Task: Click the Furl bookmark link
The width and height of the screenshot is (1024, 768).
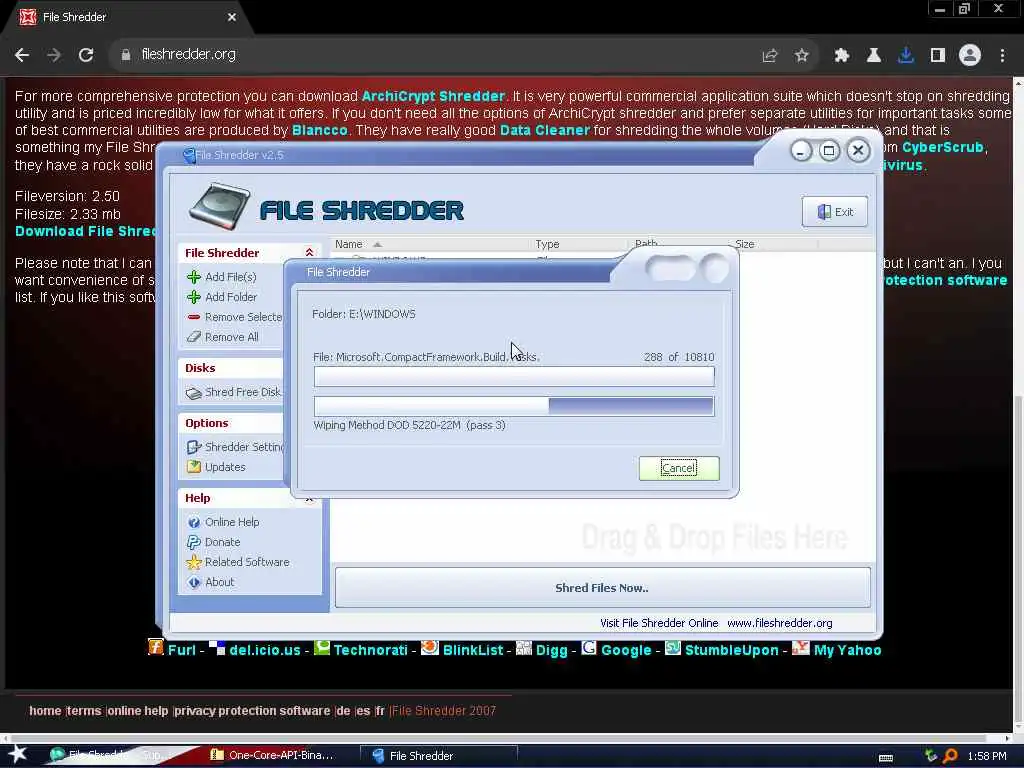Action: (182, 650)
